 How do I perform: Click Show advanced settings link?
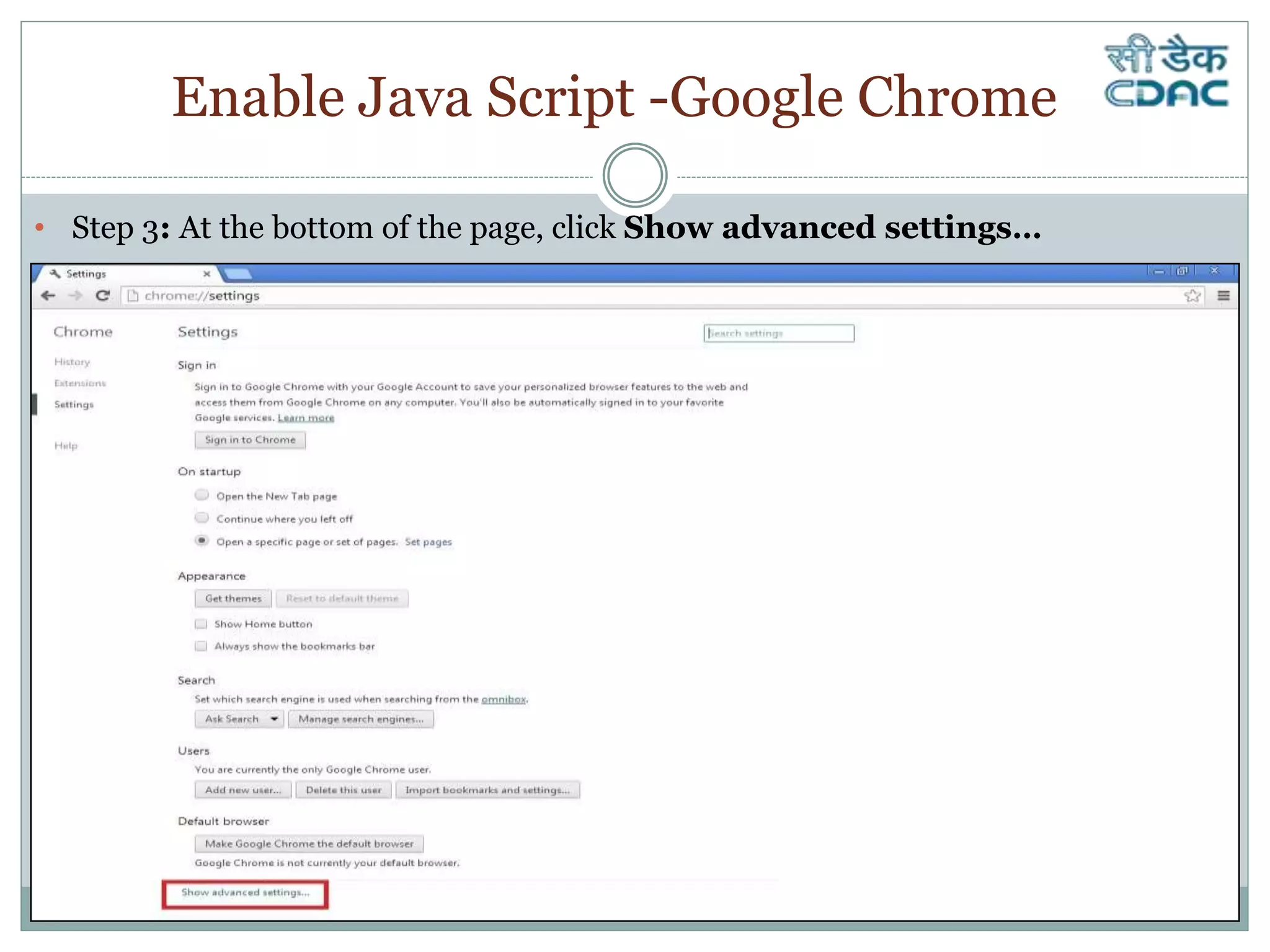click(x=245, y=893)
